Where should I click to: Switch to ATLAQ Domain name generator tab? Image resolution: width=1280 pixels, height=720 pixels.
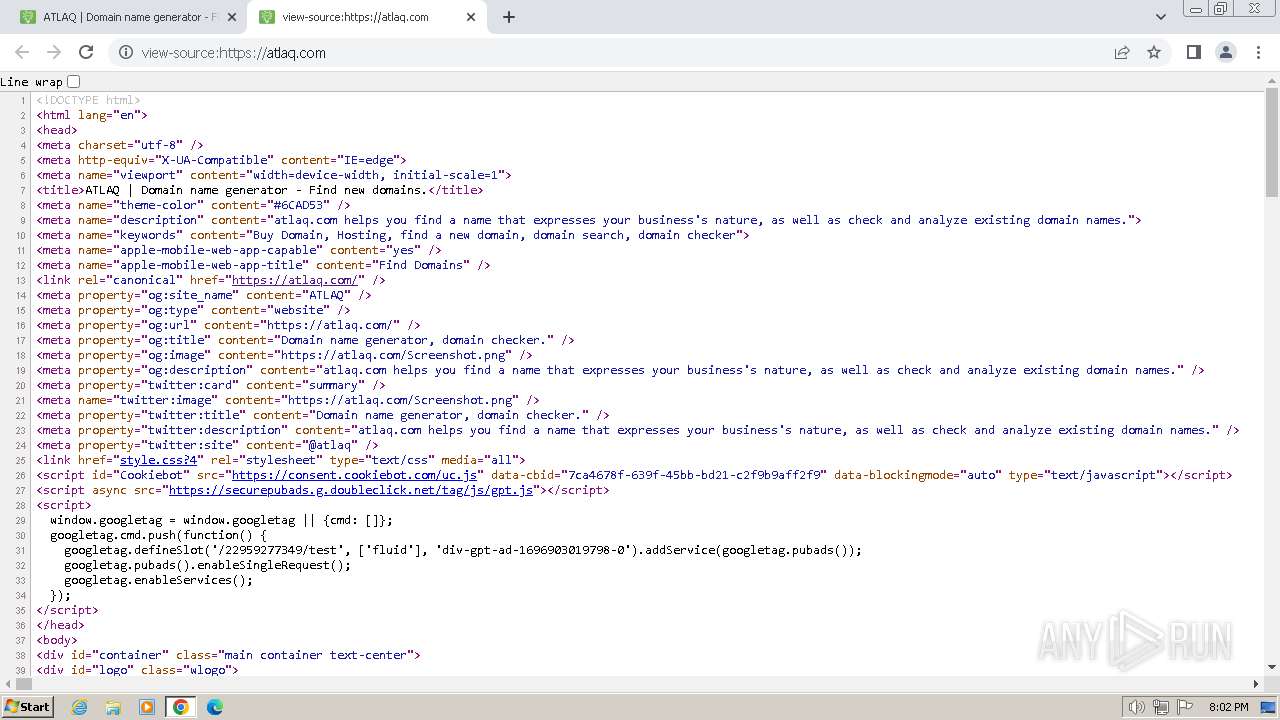[129, 17]
